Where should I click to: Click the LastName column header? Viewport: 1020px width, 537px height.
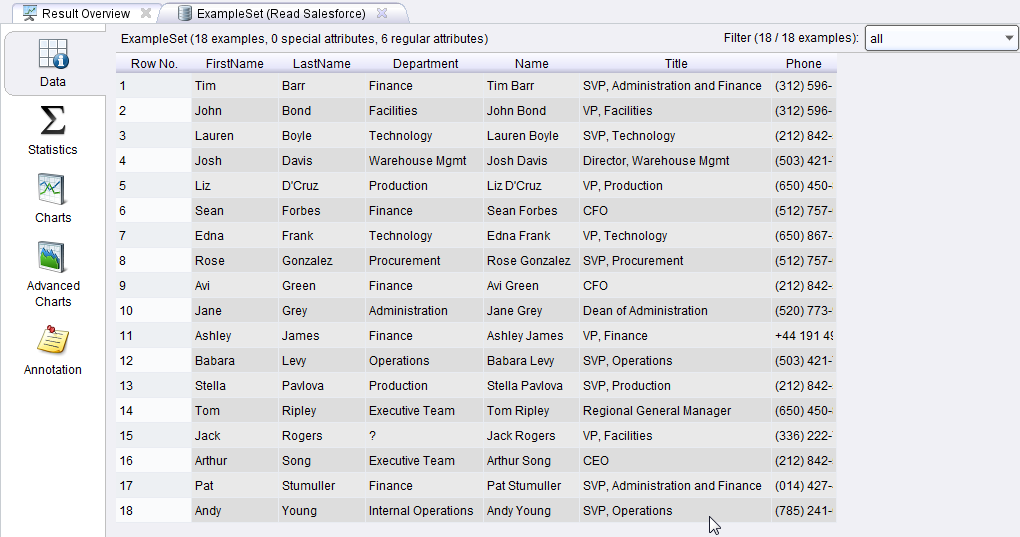tap(321, 64)
